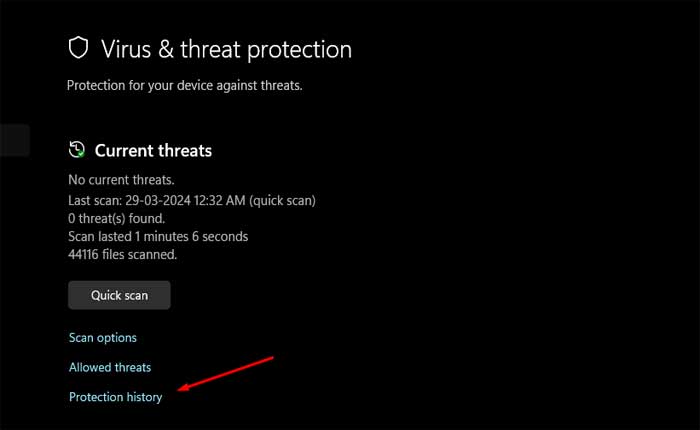Click the '(quick scan)' scan type text
The height and width of the screenshot is (430, 700).
point(284,200)
